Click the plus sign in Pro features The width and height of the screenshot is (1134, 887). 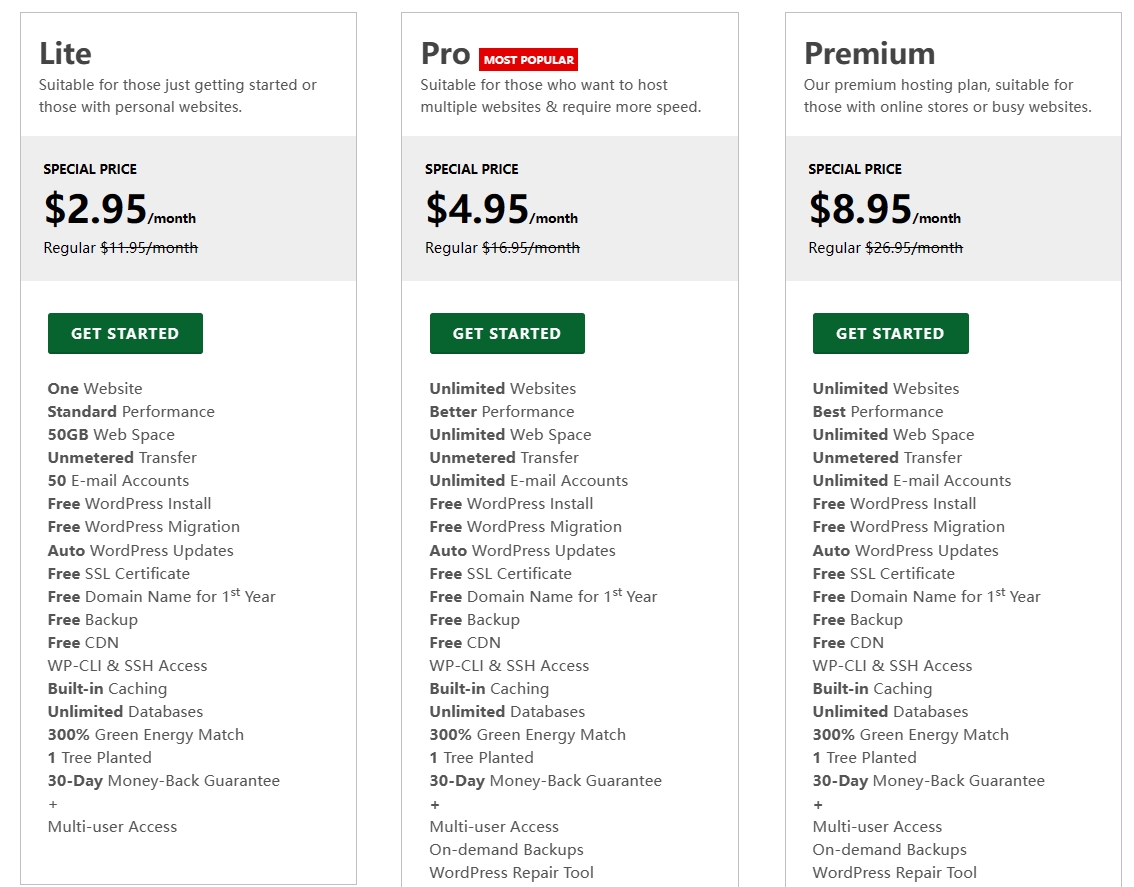click(x=435, y=804)
